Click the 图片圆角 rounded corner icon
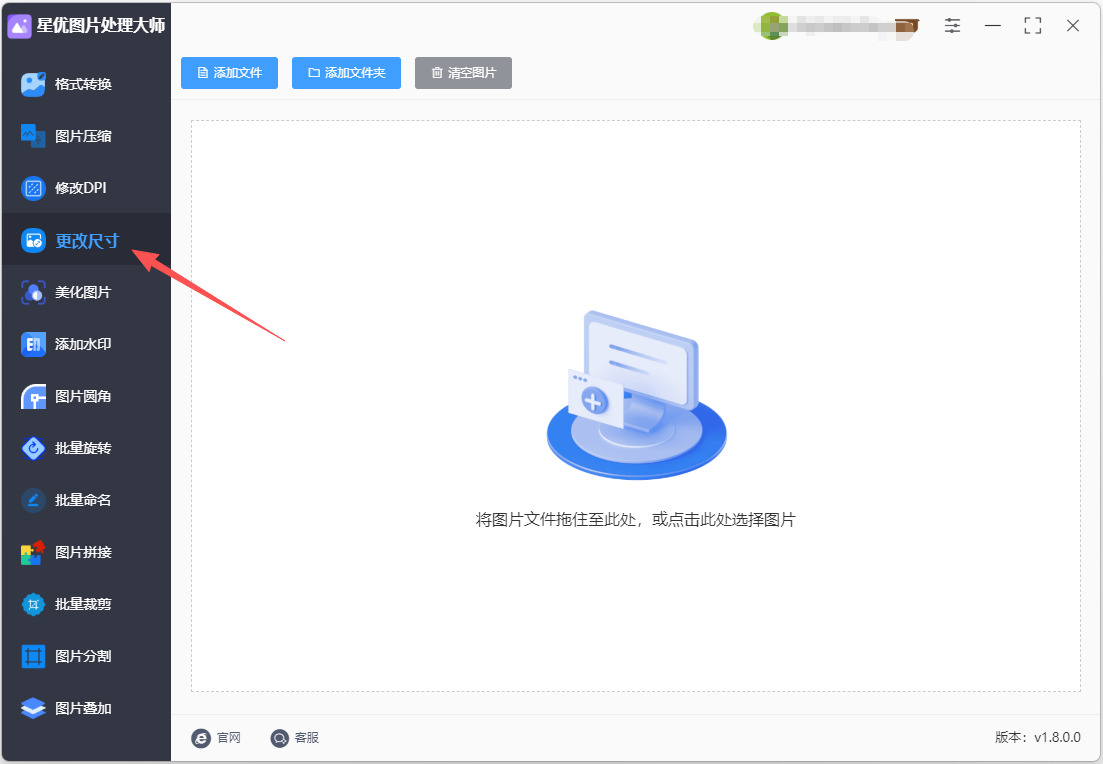This screenshot has height=764, width=1103. 33,396
